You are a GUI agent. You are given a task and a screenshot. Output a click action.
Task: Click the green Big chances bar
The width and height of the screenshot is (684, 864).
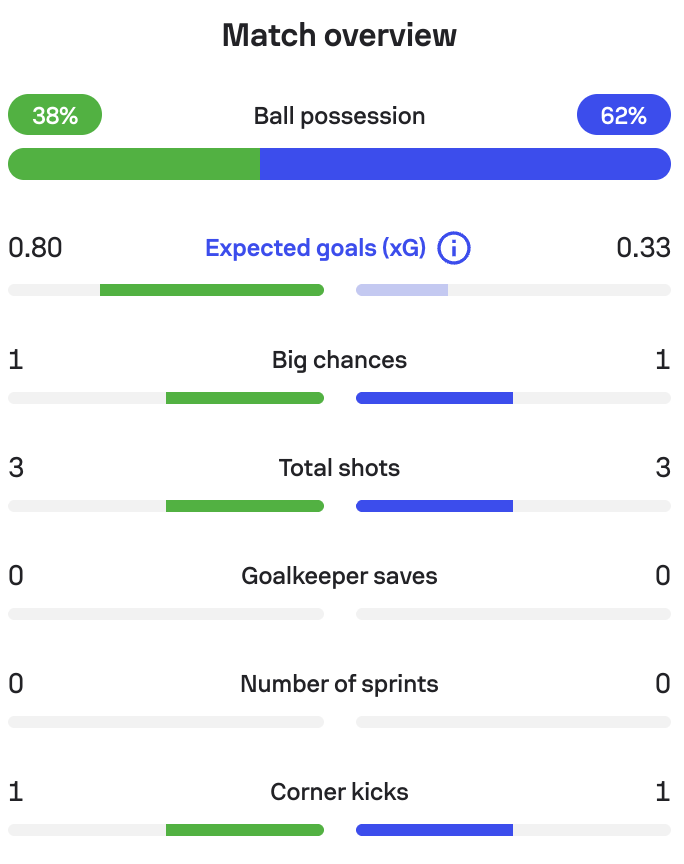[x=245, y=398]
